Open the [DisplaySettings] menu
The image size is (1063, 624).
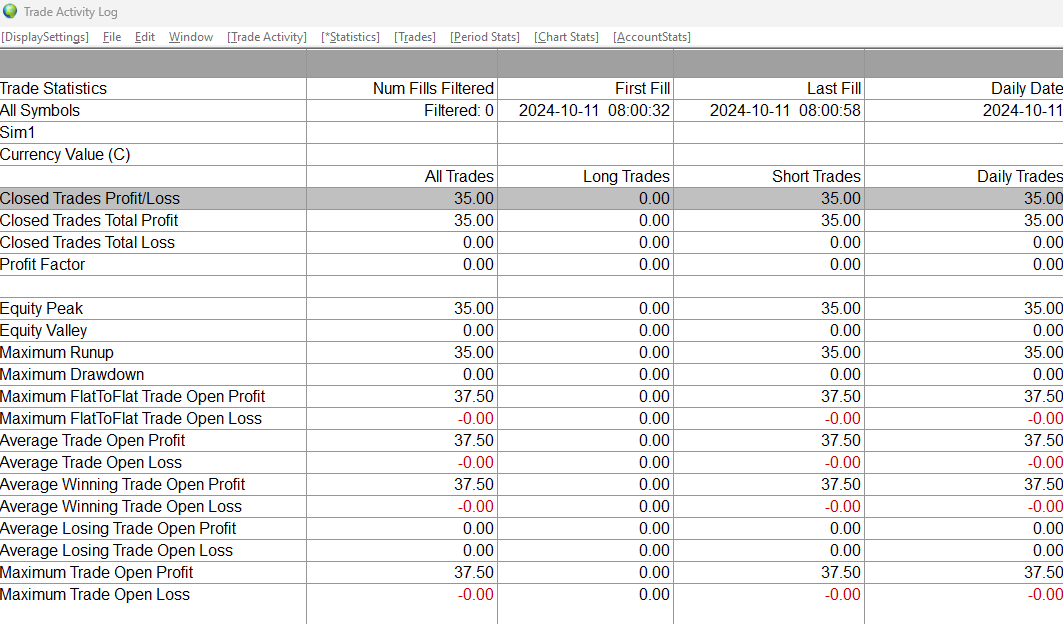(x=45, y=37)
